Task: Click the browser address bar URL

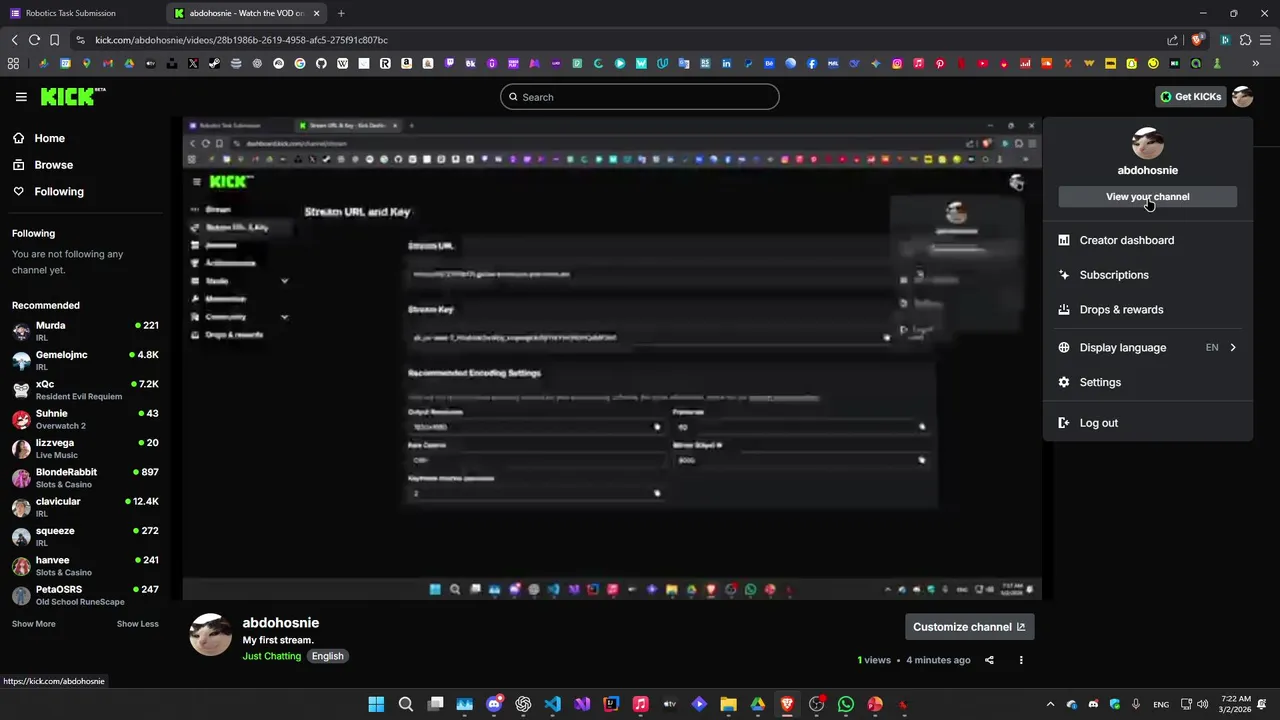Action: (241, 40)
